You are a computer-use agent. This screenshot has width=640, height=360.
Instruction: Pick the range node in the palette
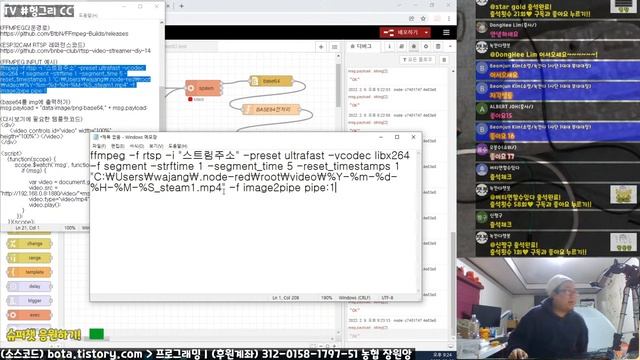(x=29, y=258)
